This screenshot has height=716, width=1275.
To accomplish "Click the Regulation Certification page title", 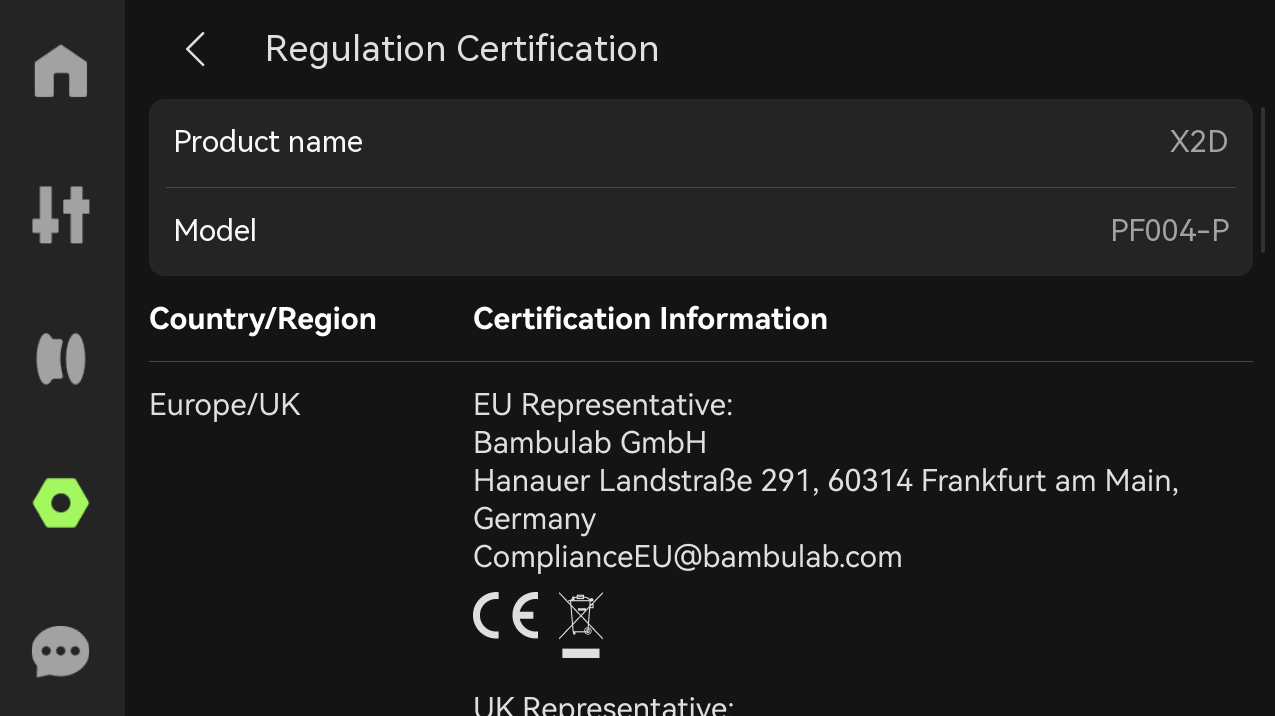I will (x=462, y=49).
